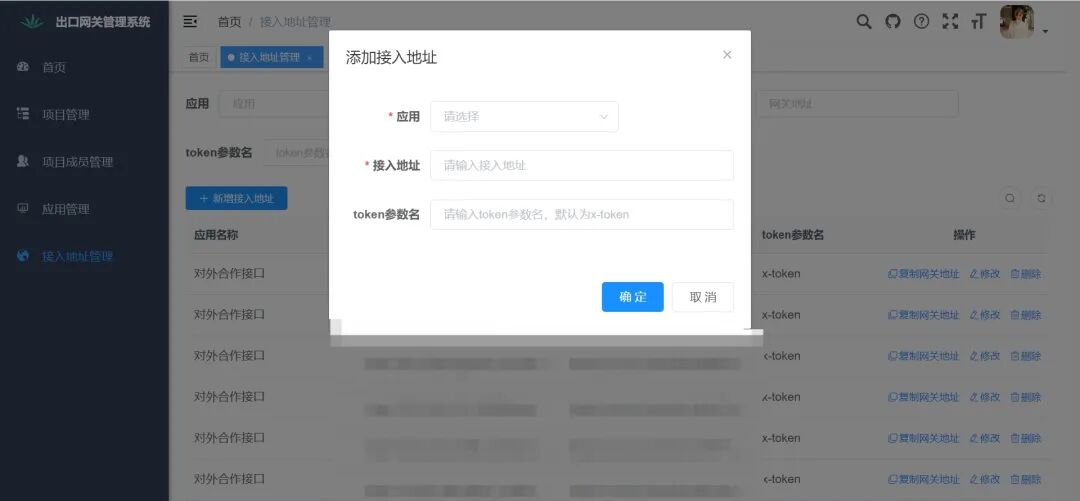The width and height of the screenshot is (1080, 501).
Task: Refresh the table with round icon
Action: (1041, 198)
